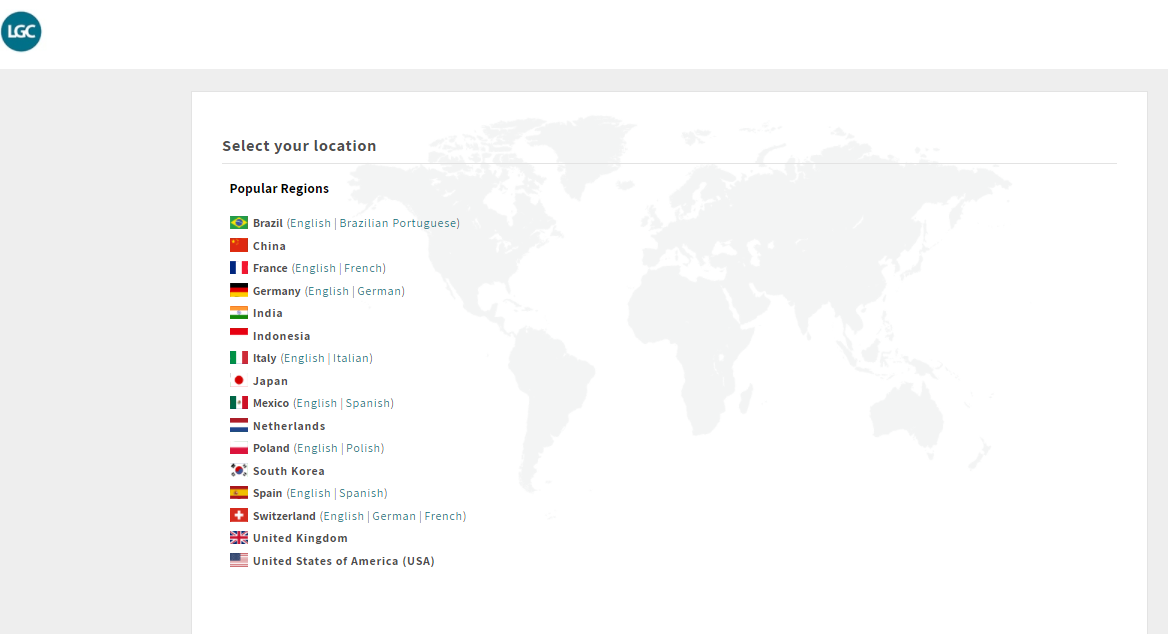
Task: Click the France flag icon
Action: click(x=238, y=267)
